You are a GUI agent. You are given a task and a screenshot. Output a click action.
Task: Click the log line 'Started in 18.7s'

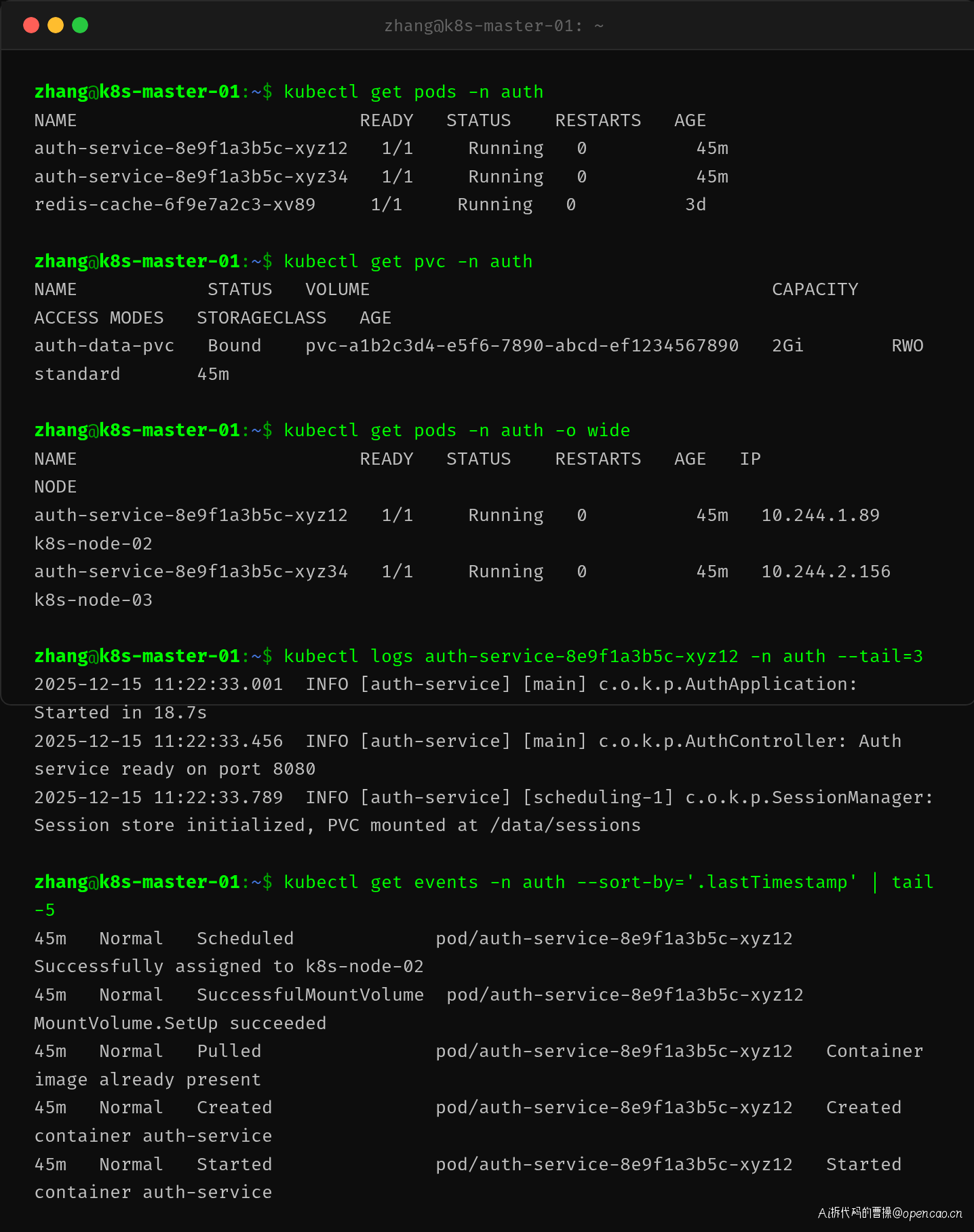[x=120, y=713]
